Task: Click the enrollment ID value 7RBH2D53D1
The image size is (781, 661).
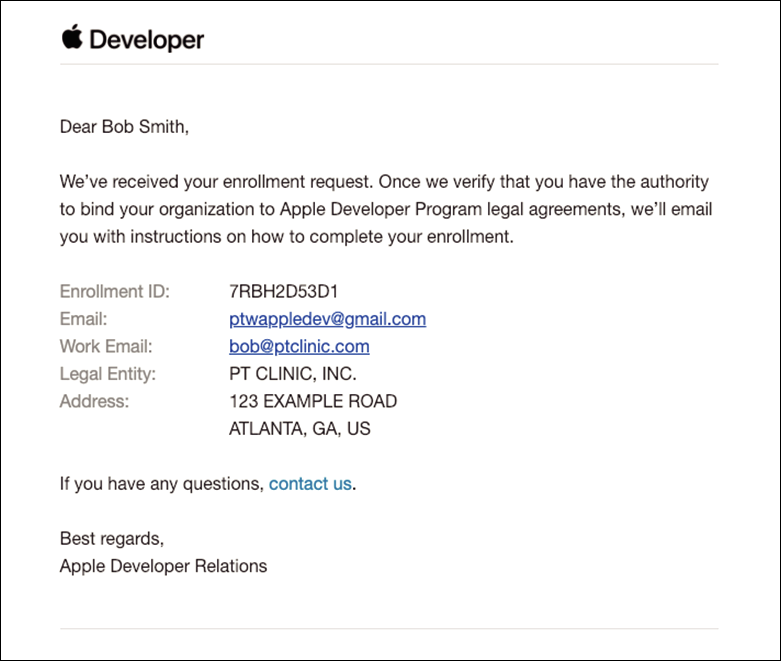Action: click(284, 292)
